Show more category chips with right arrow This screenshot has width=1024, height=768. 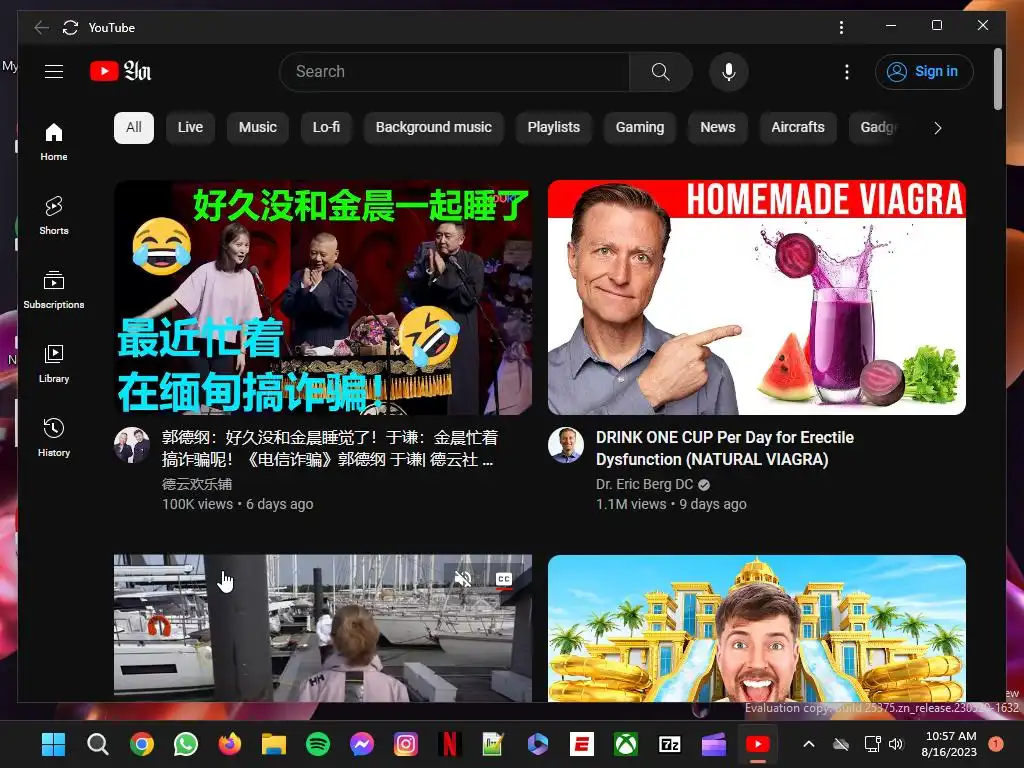[x=938, y=128]
